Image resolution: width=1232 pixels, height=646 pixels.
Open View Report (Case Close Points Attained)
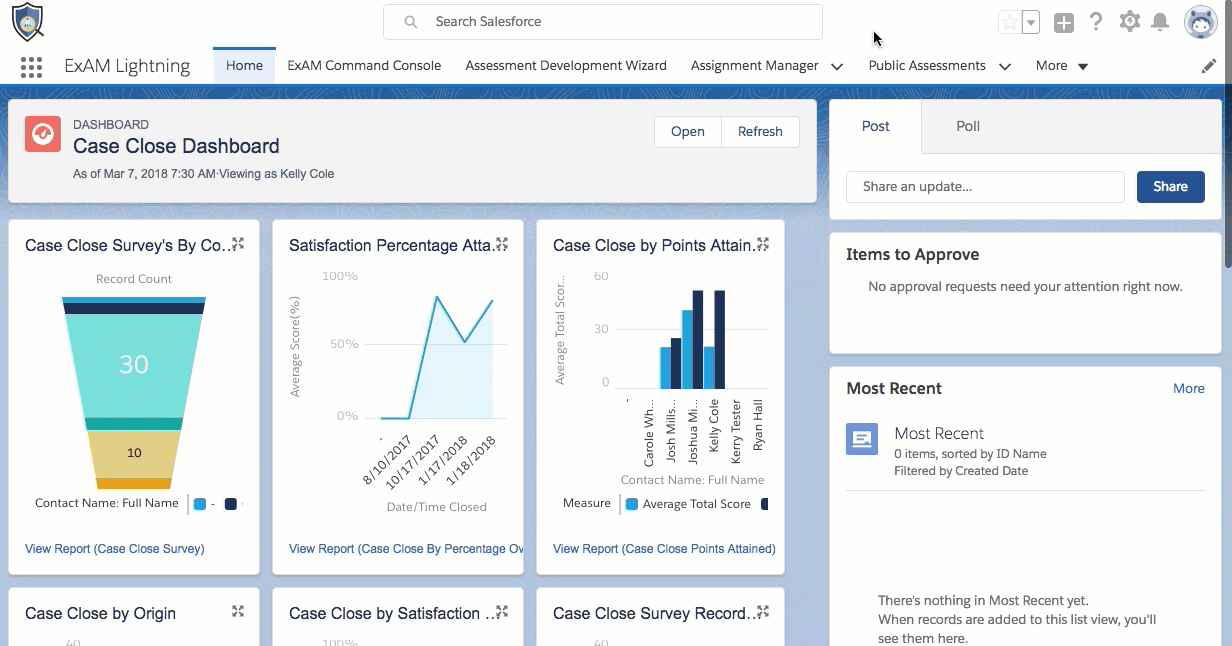[x=664, y=549]
